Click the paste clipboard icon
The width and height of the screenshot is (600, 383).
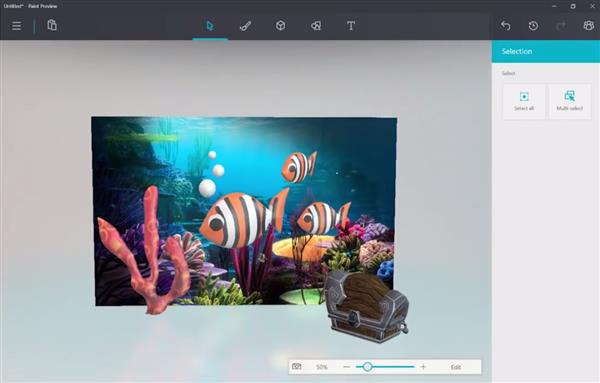(x=52, y=25)
